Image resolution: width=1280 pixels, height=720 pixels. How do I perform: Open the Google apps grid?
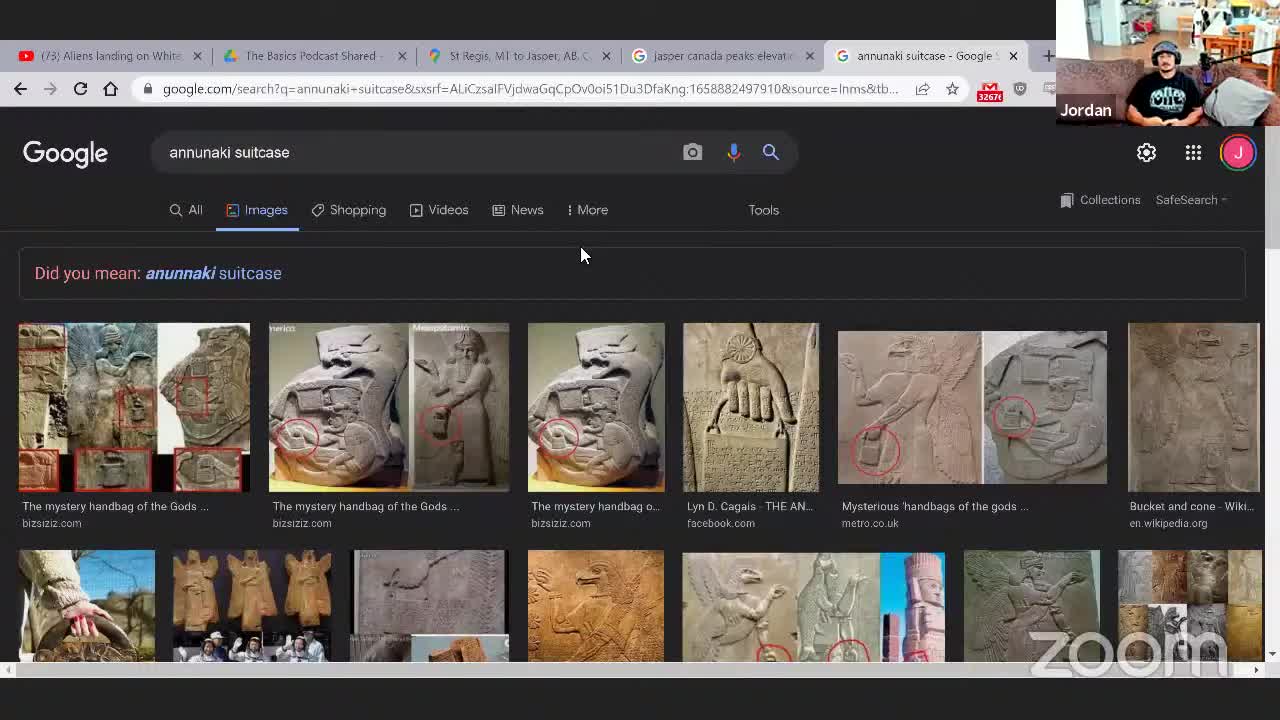(x=1193, y=153)
